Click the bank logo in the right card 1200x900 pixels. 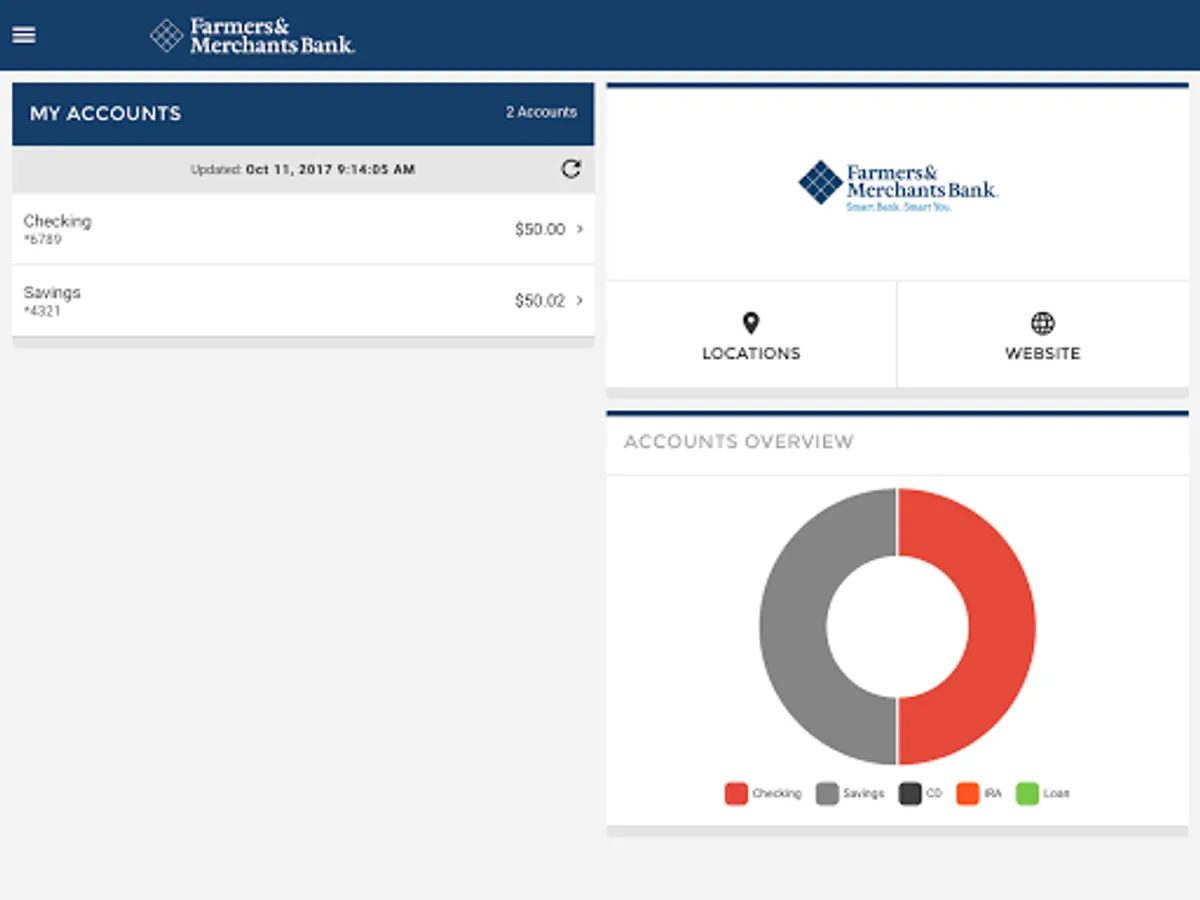tap(898, 184)
